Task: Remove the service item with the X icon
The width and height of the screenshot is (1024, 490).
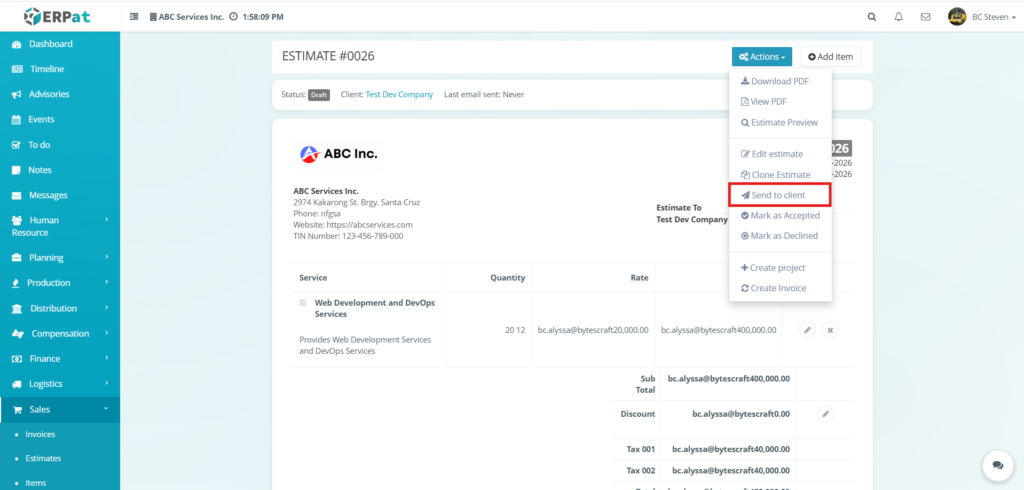Action: 829,329
